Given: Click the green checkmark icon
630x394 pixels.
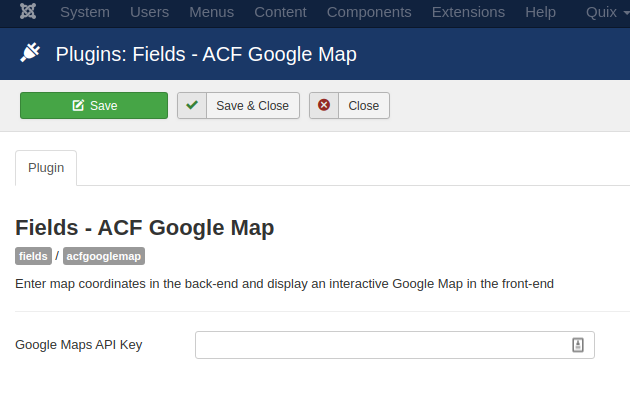Looking at the screenshot, I should click(x=192, y=105).
